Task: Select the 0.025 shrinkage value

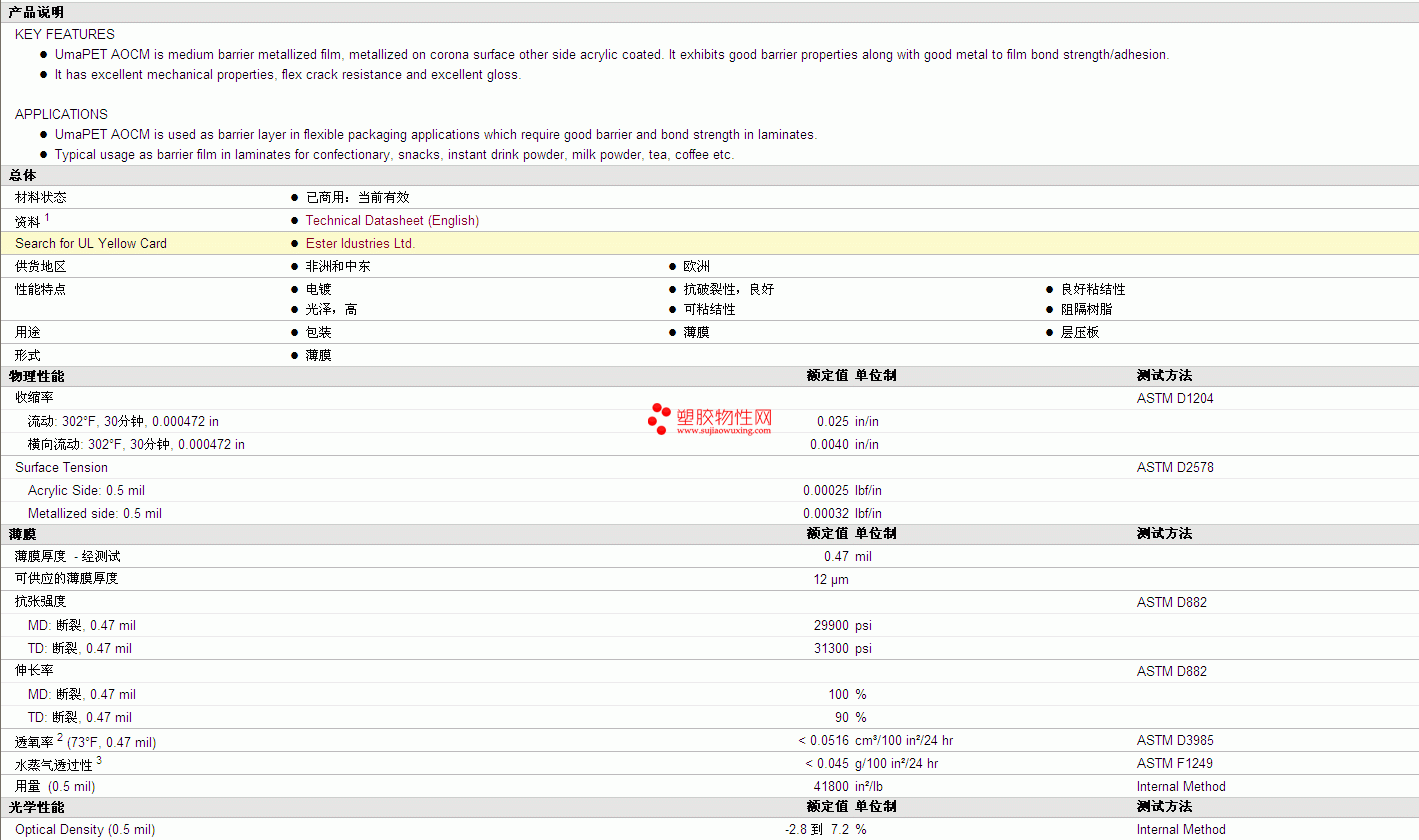Action: (x=833, y=421)
